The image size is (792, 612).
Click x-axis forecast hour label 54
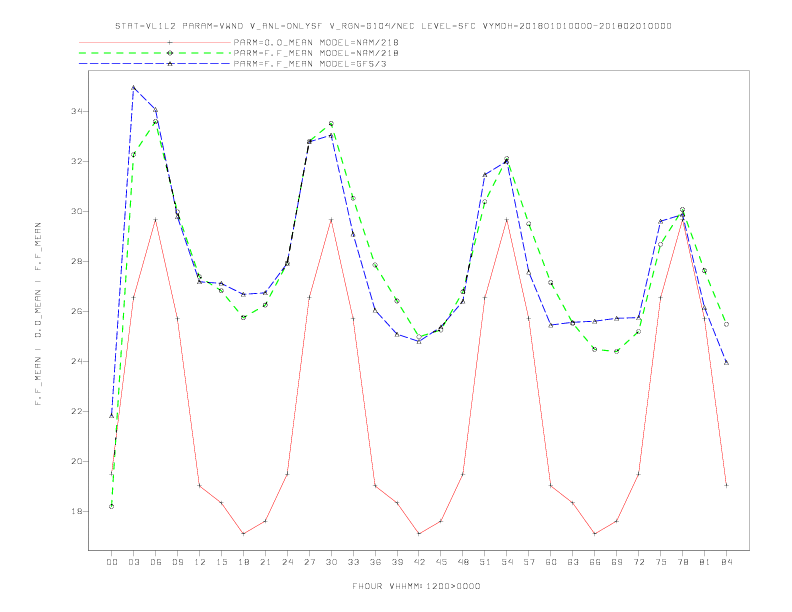coord(507,562)
